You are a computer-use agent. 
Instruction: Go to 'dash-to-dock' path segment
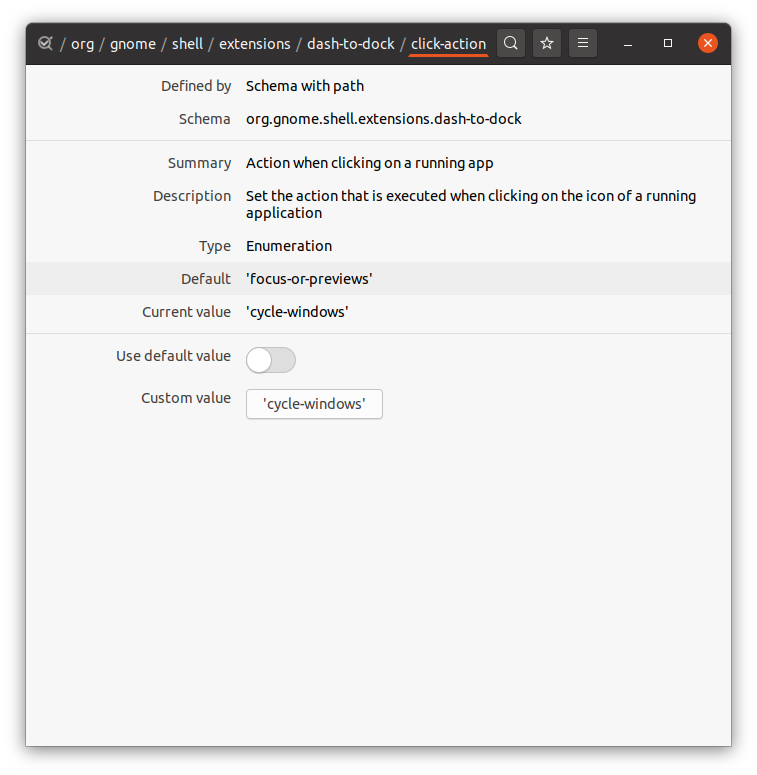(x=351, y=44)
